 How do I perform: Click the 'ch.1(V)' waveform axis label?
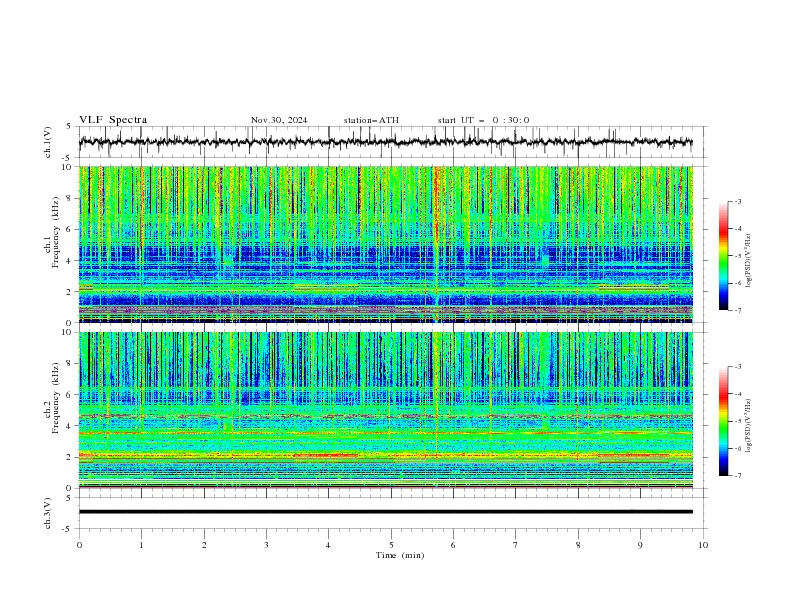(x=48, y=142)
